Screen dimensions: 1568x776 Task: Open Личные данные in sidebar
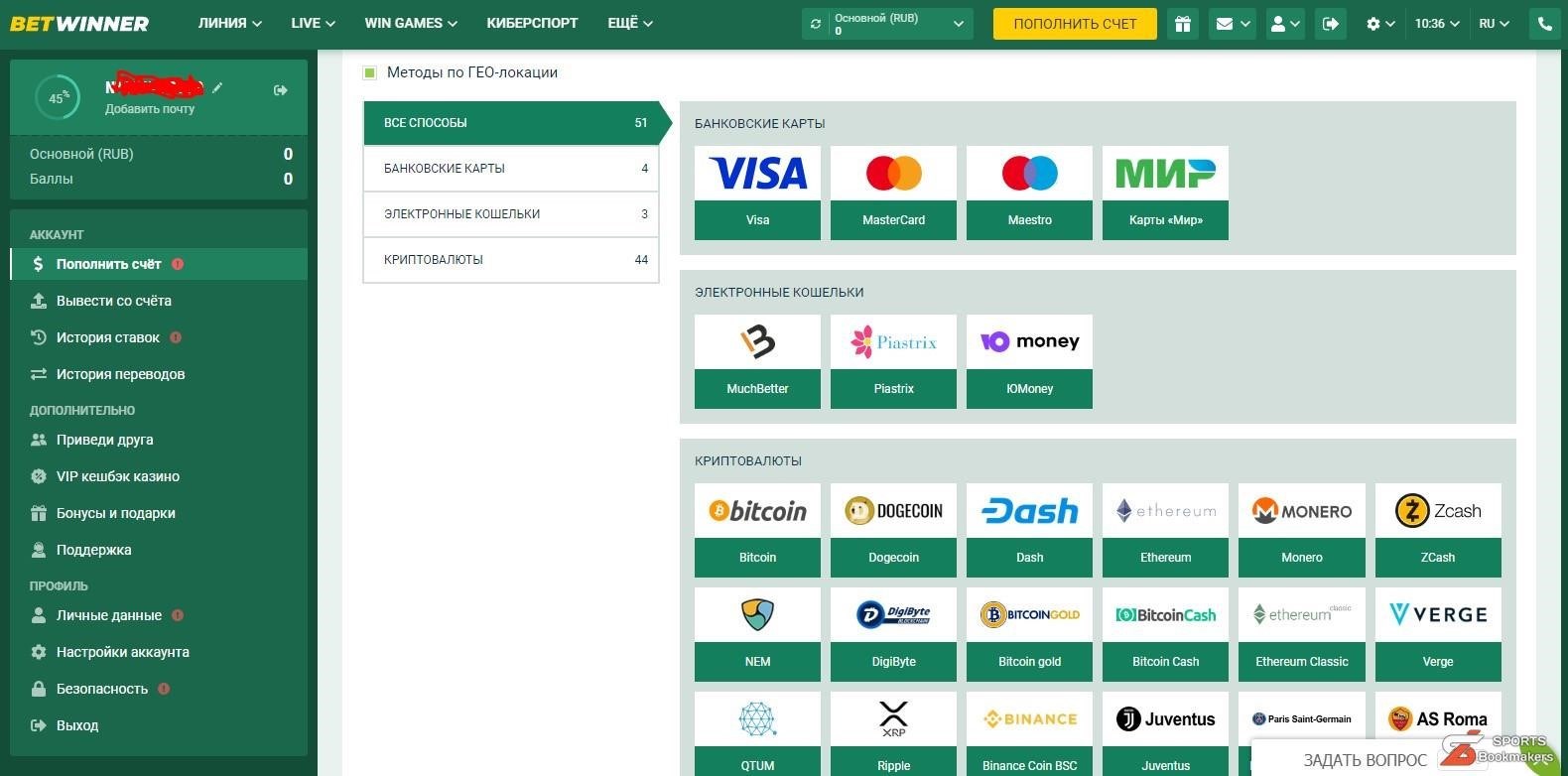tap(159, 615)
